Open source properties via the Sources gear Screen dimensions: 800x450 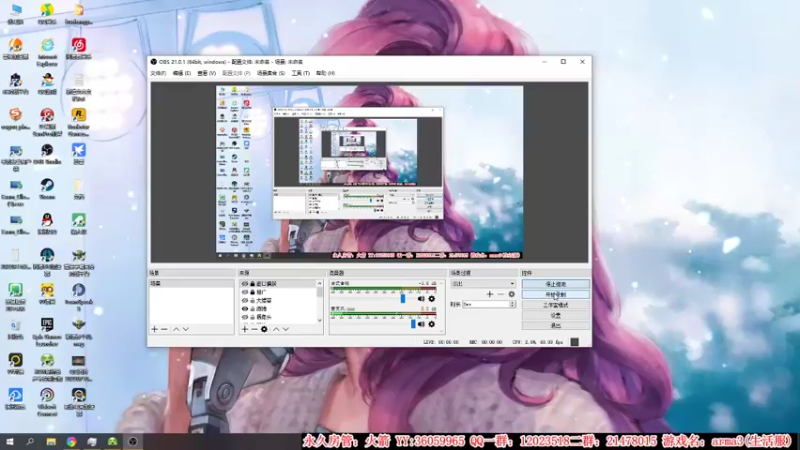(x=264, y=330)
